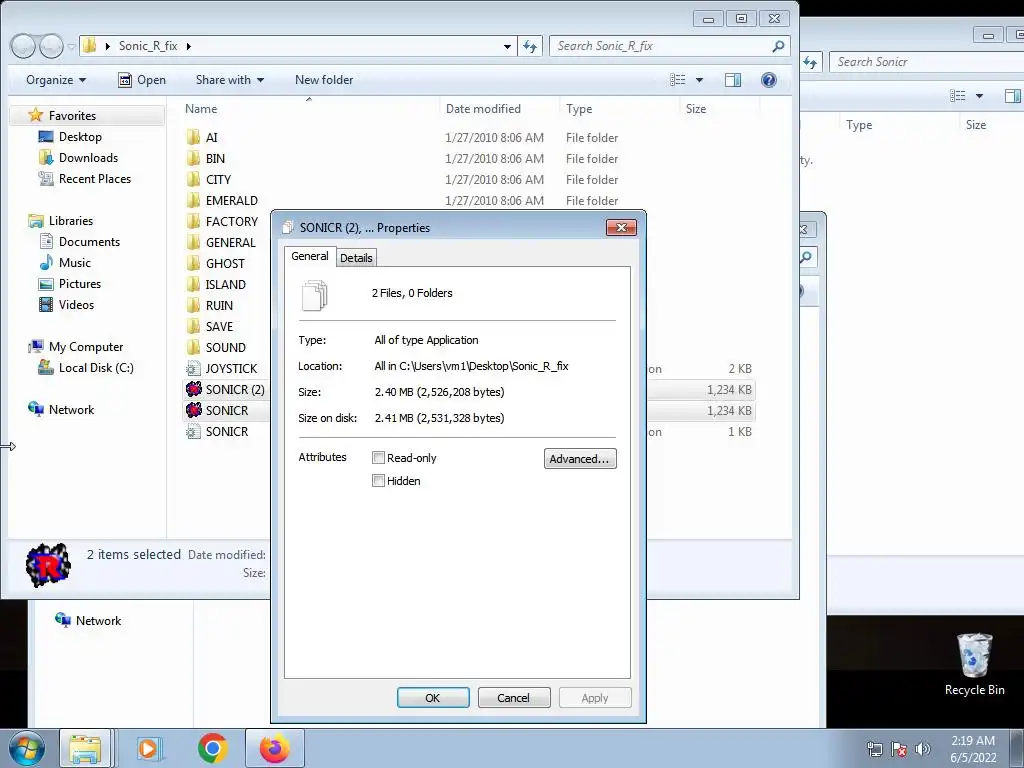Open the Help question mark icon

pos(769,80)
